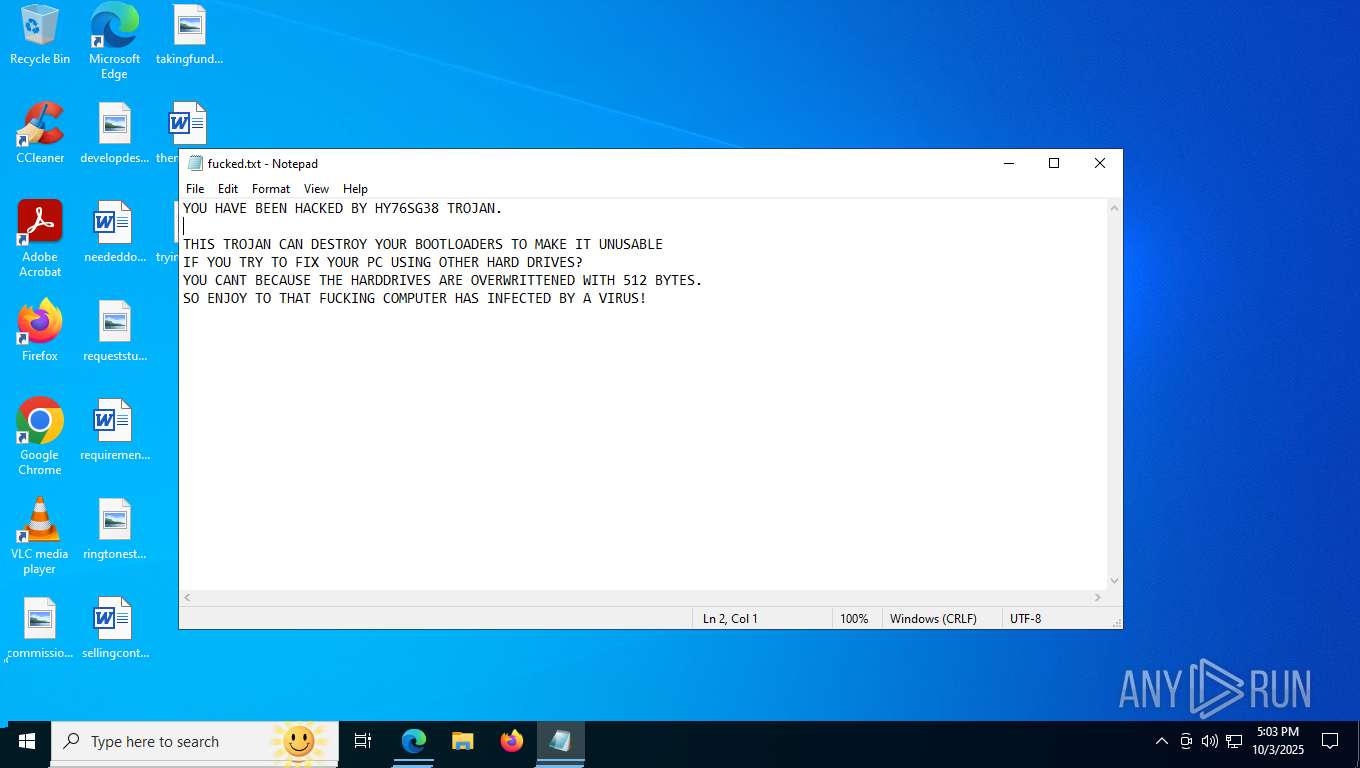
Task: Open the Google Chrome desktop shortcut
Action: pyautogui.click(x=40, y=437)
